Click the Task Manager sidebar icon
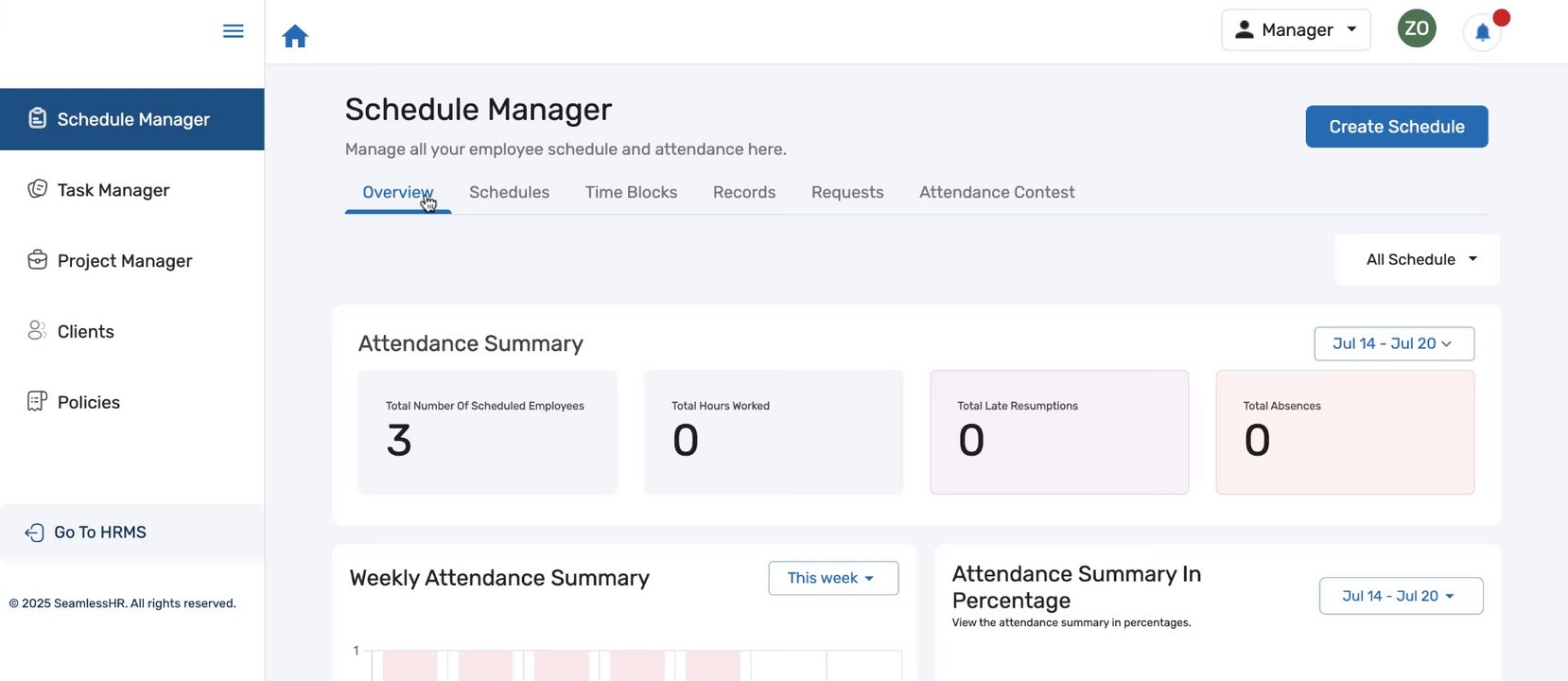This screenshot has width=1568, height=681. [37, 189]
